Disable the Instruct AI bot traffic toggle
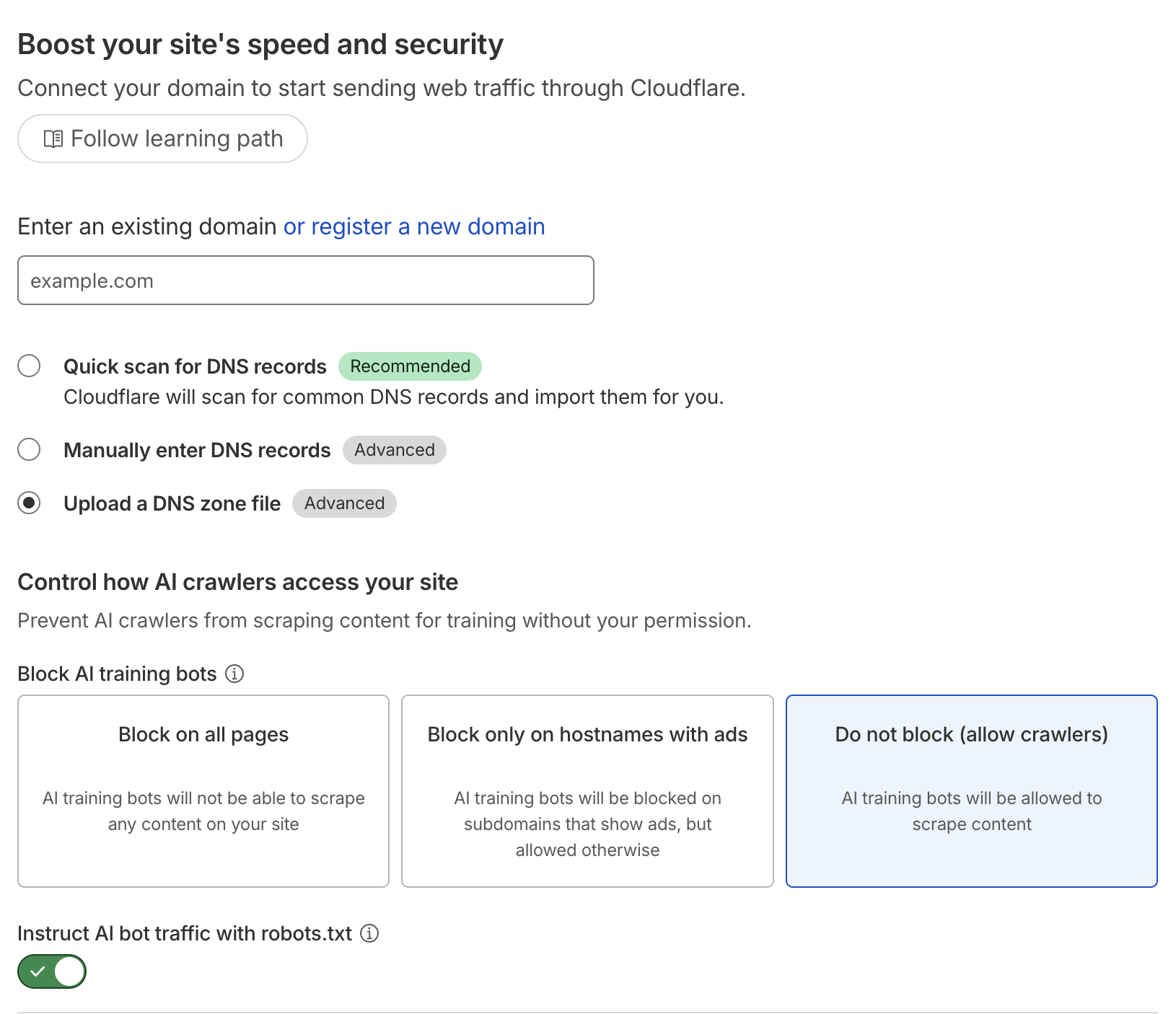Image resolution: width=1176 pixels, height=1014 pixels. (x=51, y=971)
